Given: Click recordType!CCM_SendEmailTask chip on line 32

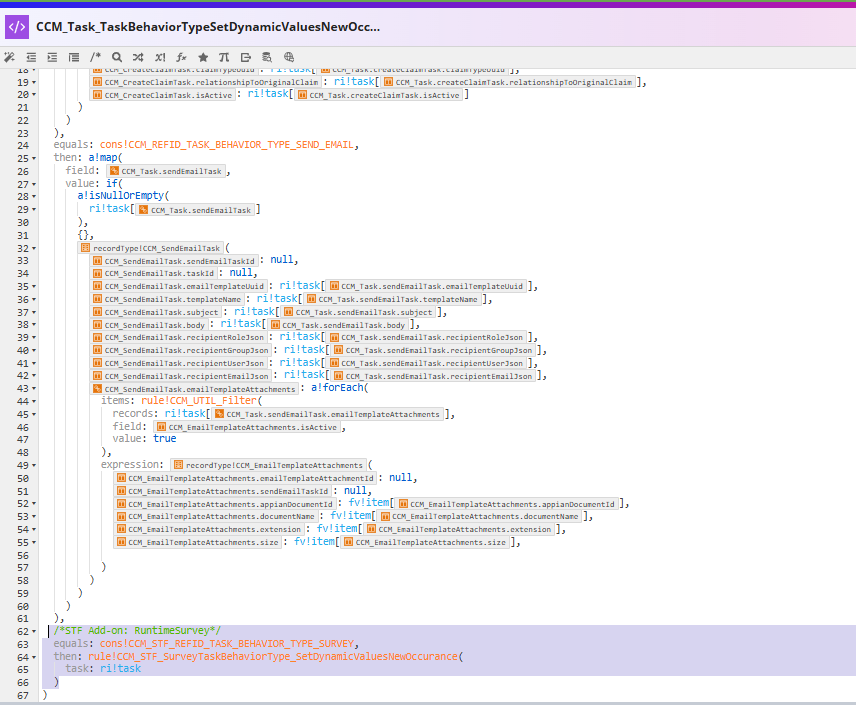Looking at the screenshot, I should (x=151, y=248).
